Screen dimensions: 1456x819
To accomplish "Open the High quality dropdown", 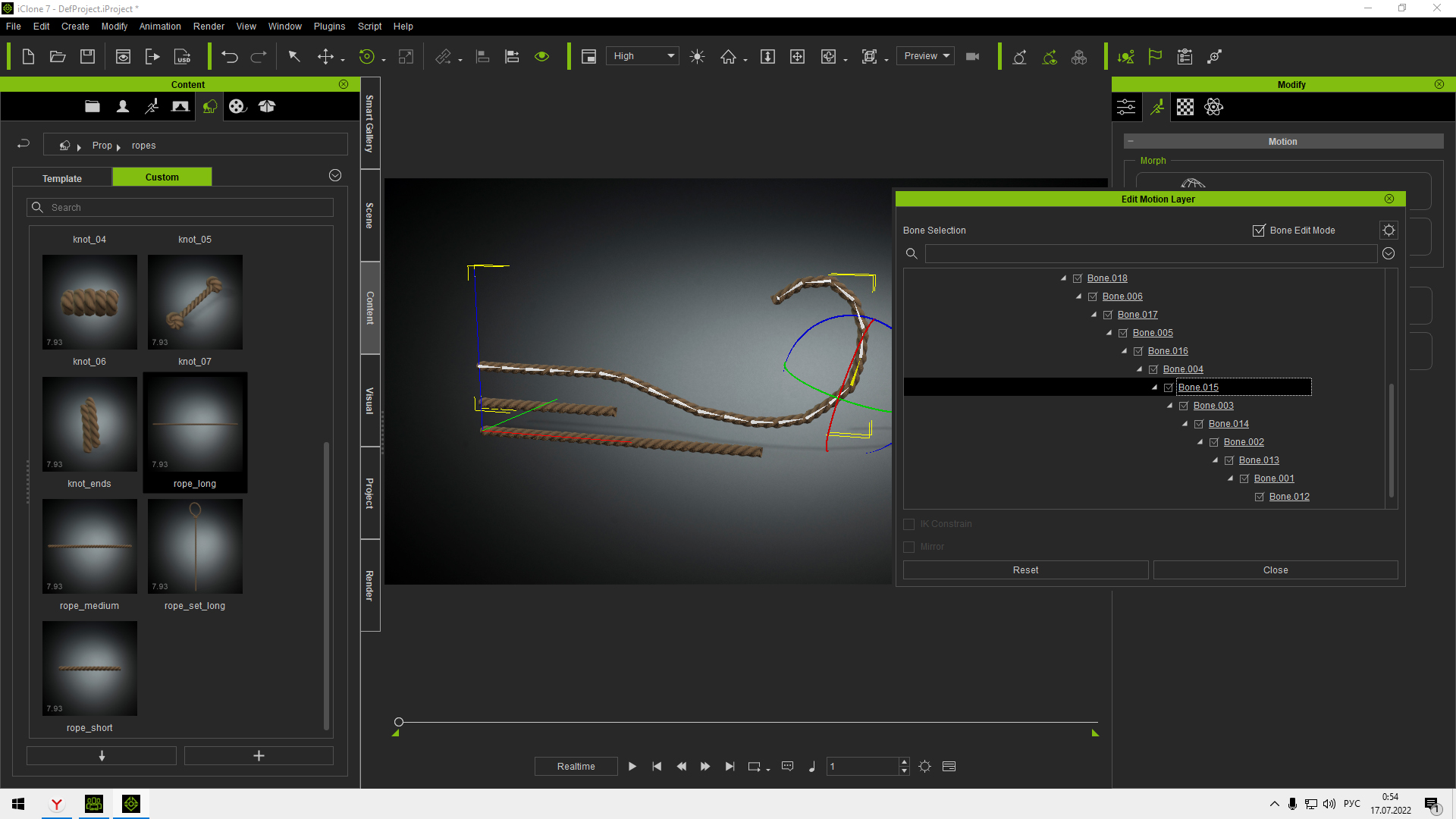I will (x=642, y=56).
